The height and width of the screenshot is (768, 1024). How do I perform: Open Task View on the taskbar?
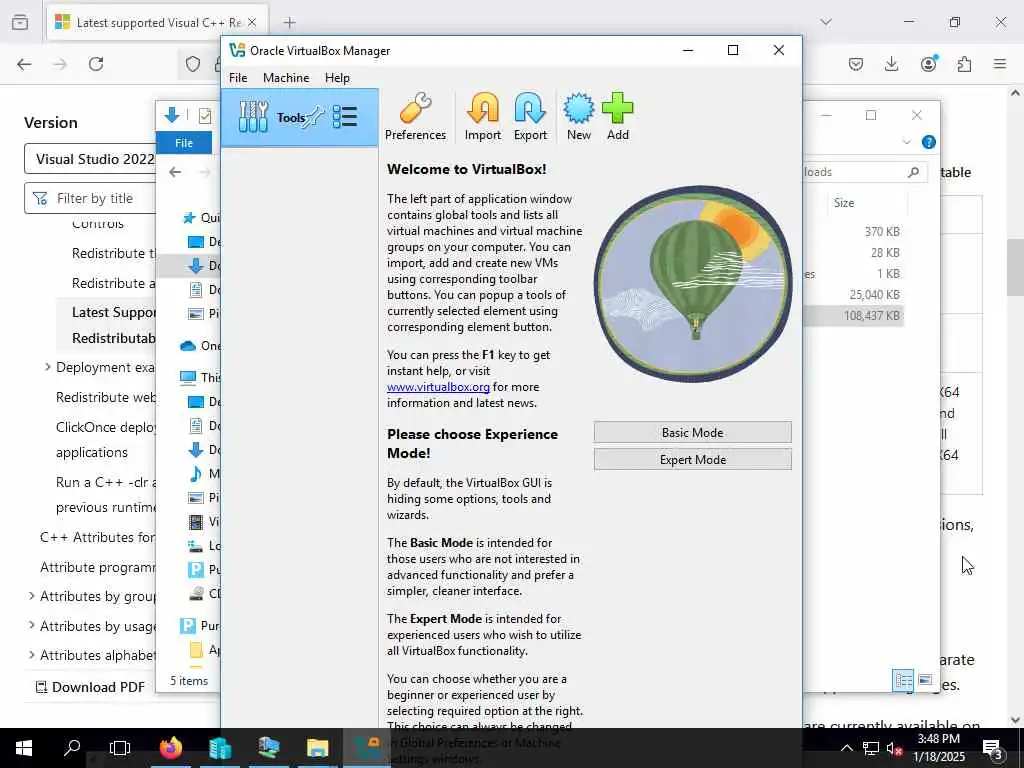pyautogui.click(x=120, y=747)
